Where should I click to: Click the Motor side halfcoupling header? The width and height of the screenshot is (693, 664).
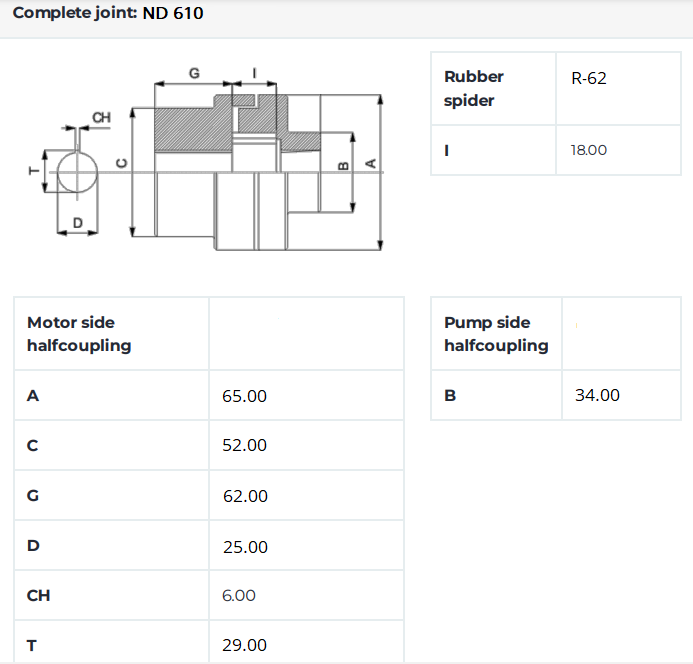pyautogui.click(x=79, y=334)
